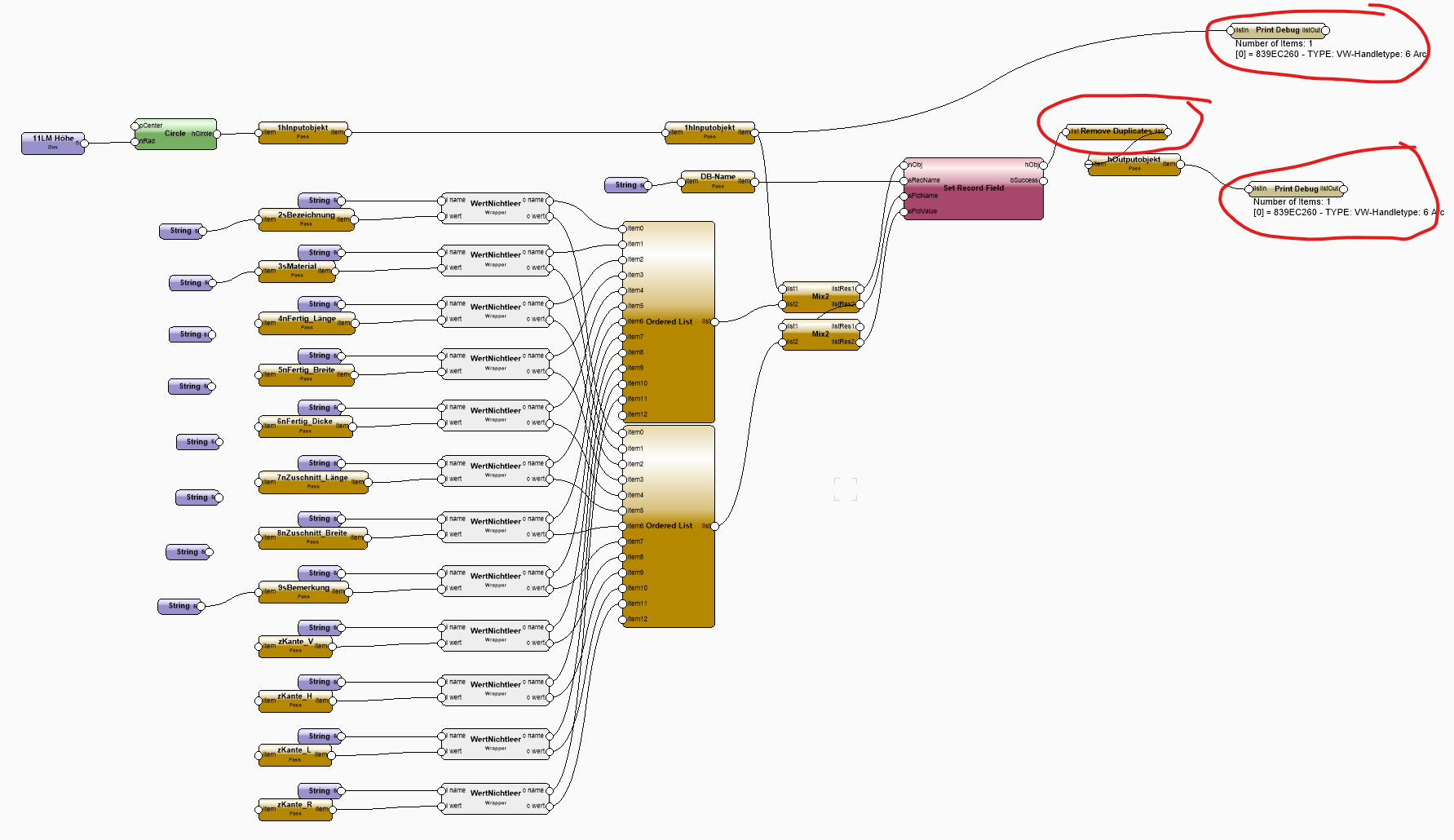Select the 7nZuschnitt_Länge pass node

click(313, 482)
